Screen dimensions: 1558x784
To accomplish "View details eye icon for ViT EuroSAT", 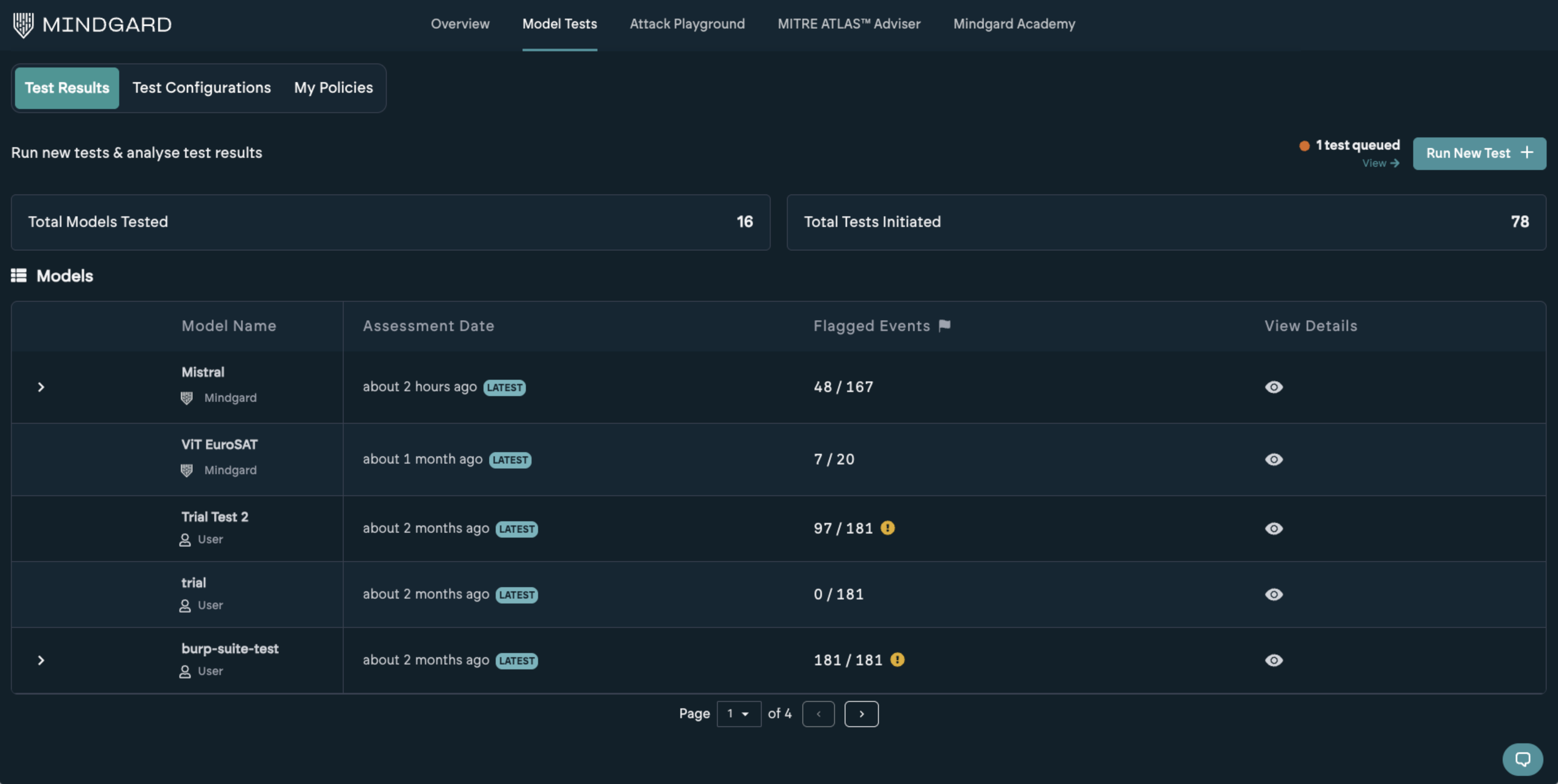I will click(x=1274, y=459).
